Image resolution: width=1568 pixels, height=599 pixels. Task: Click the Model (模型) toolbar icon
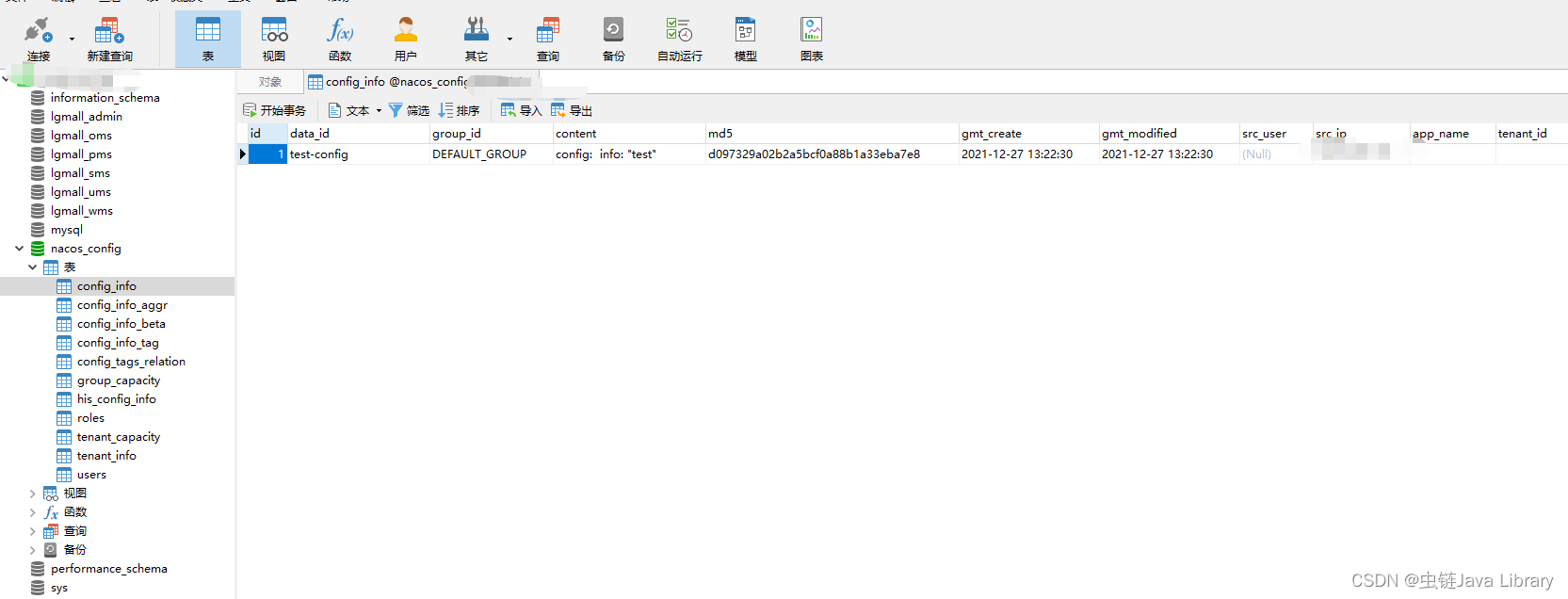coord(746,40)
